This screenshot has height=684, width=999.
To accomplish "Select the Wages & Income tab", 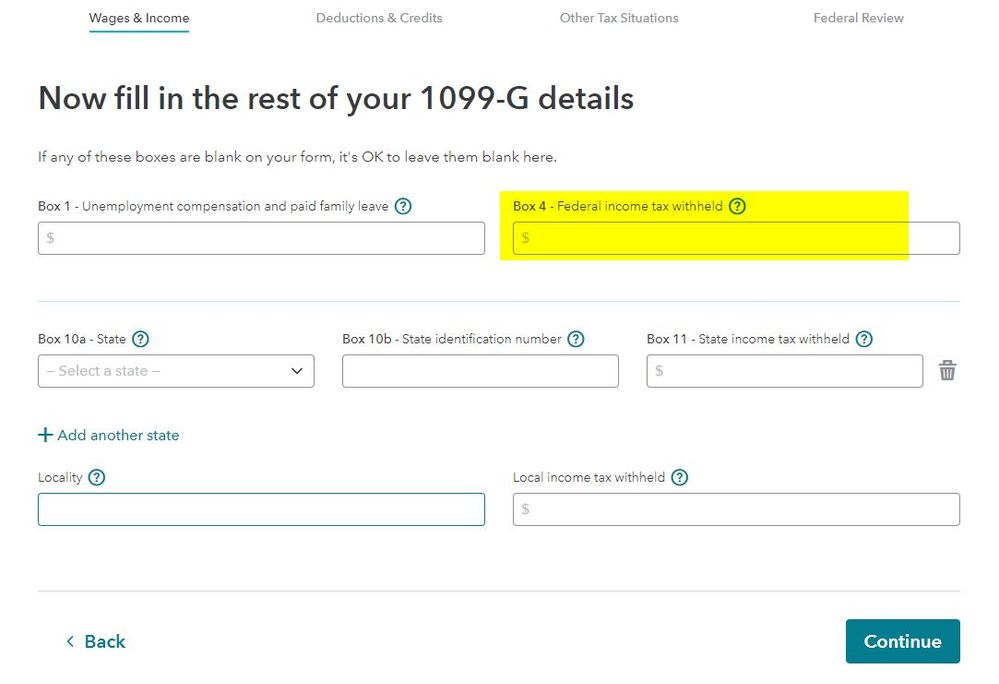I will tap(139, 18).
